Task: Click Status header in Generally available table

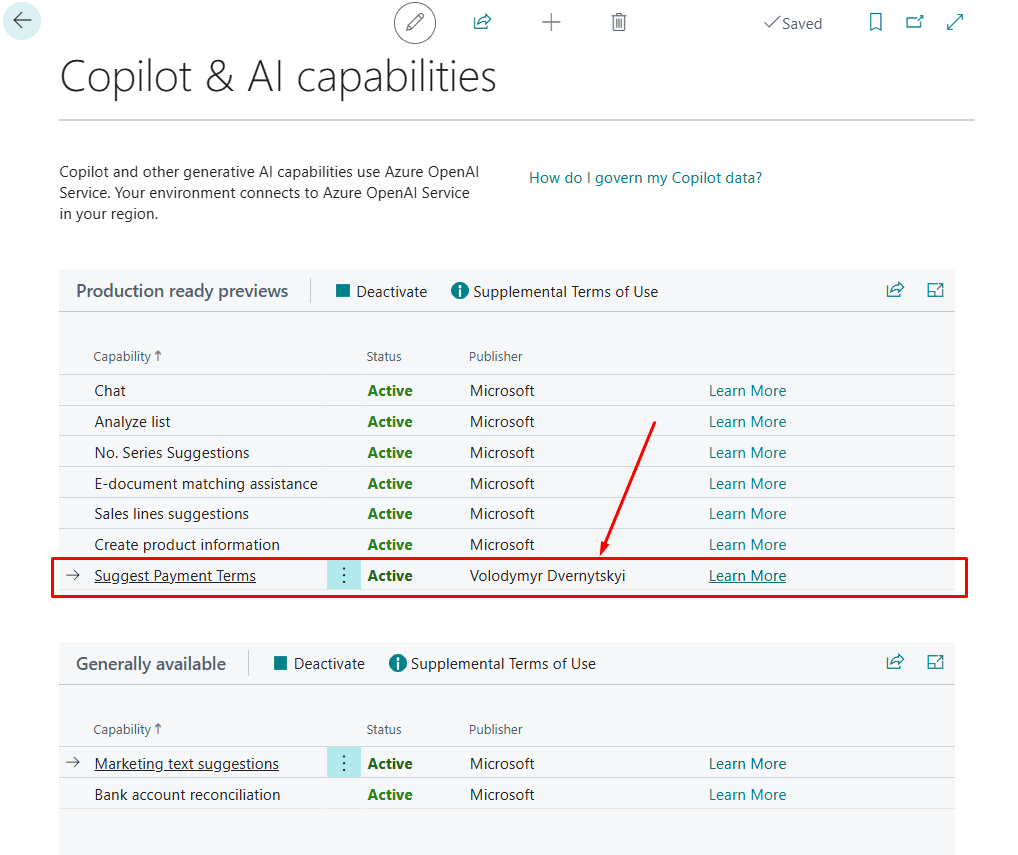Action: pos(384,730)
